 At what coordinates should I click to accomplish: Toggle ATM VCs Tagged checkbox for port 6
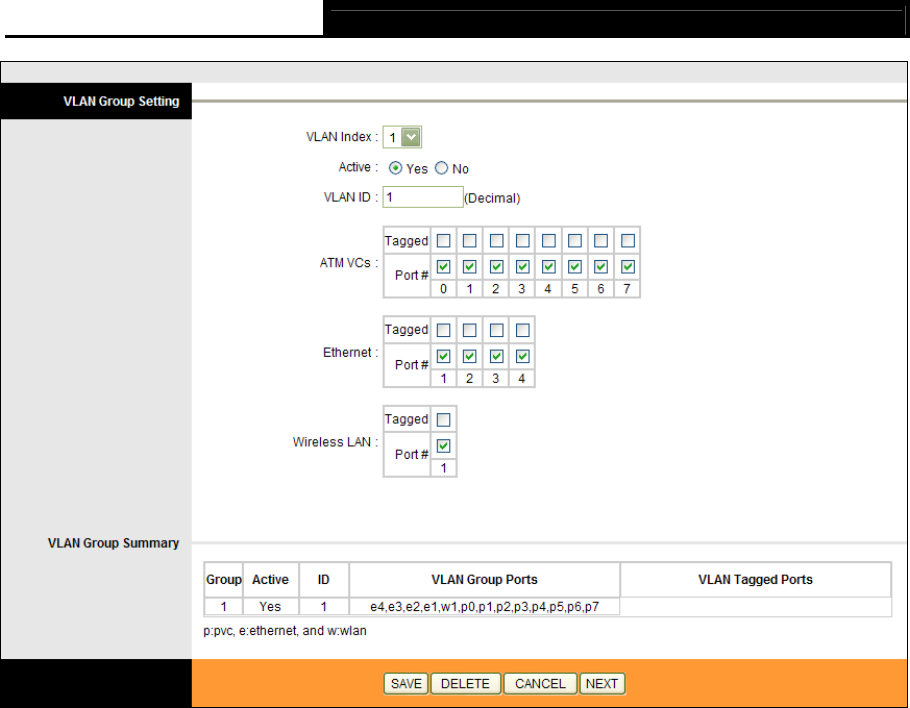601,240
